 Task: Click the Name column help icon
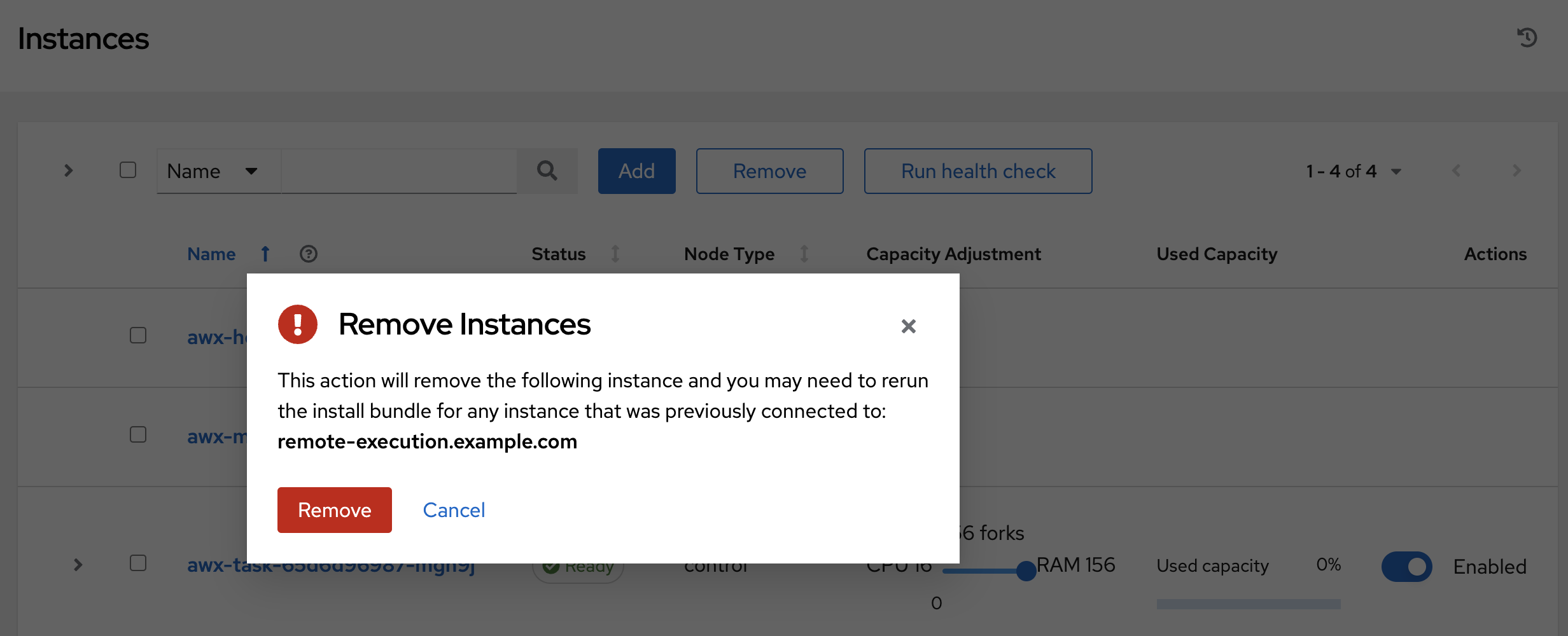[x=309, y=254]
